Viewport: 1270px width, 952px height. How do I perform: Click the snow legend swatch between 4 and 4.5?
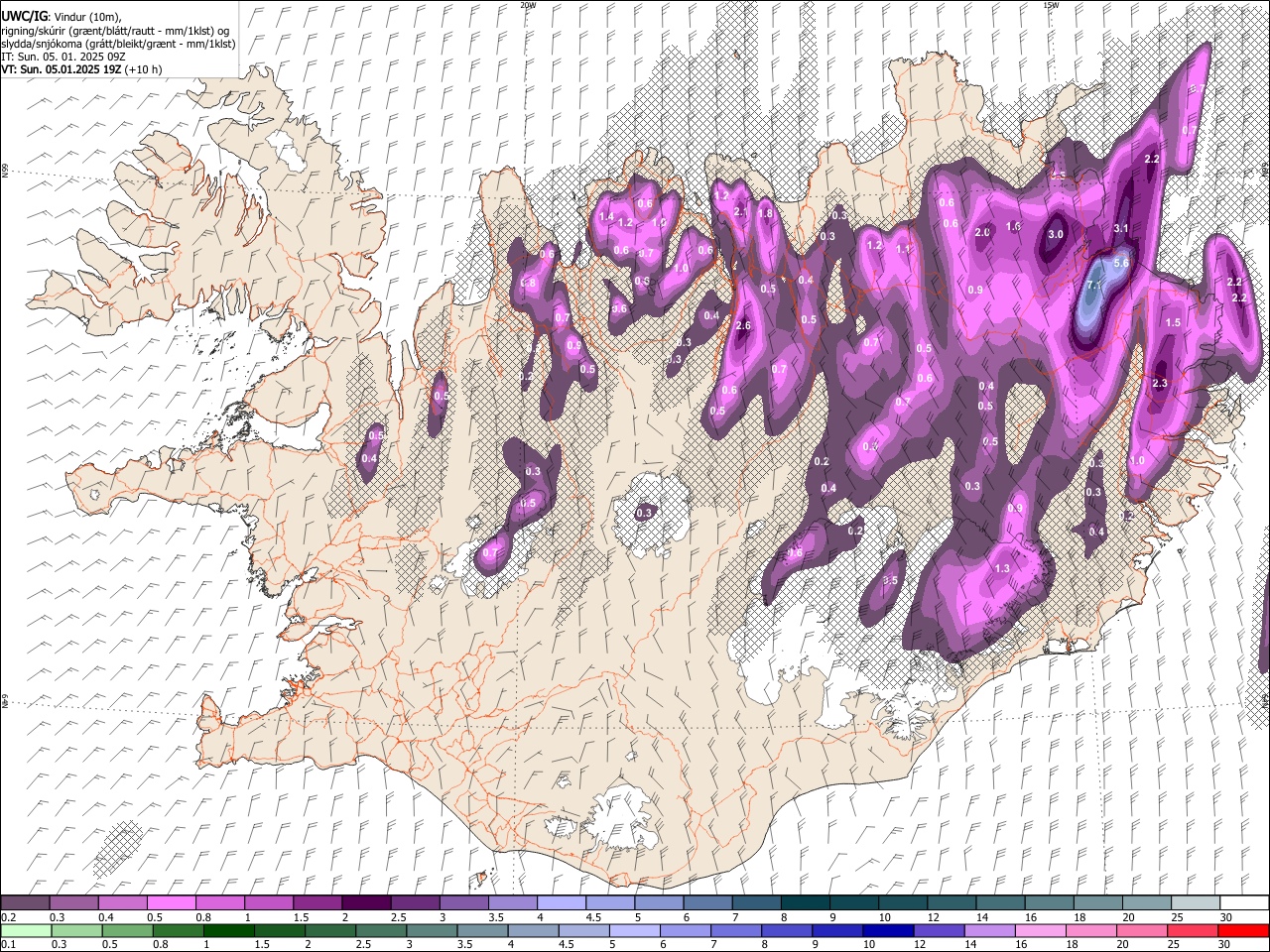click(561, 903)
